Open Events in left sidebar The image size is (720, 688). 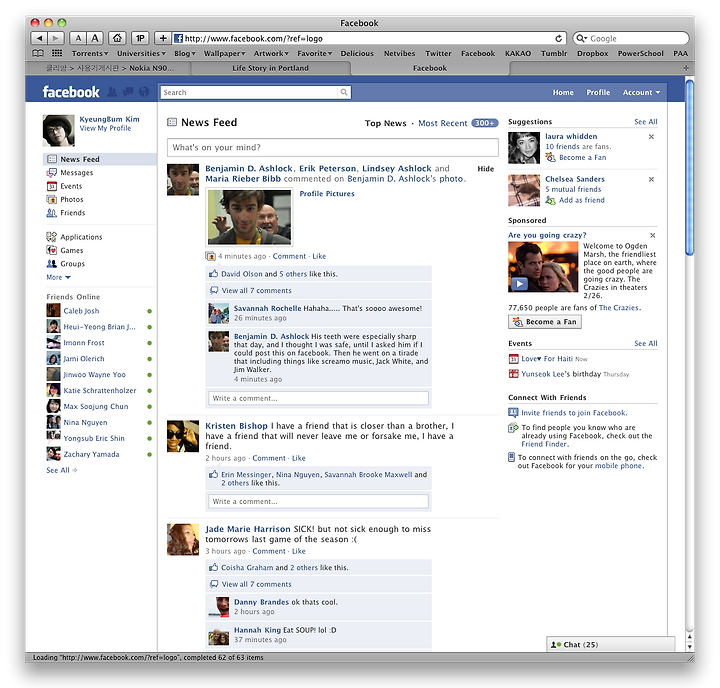coord(71,186)
